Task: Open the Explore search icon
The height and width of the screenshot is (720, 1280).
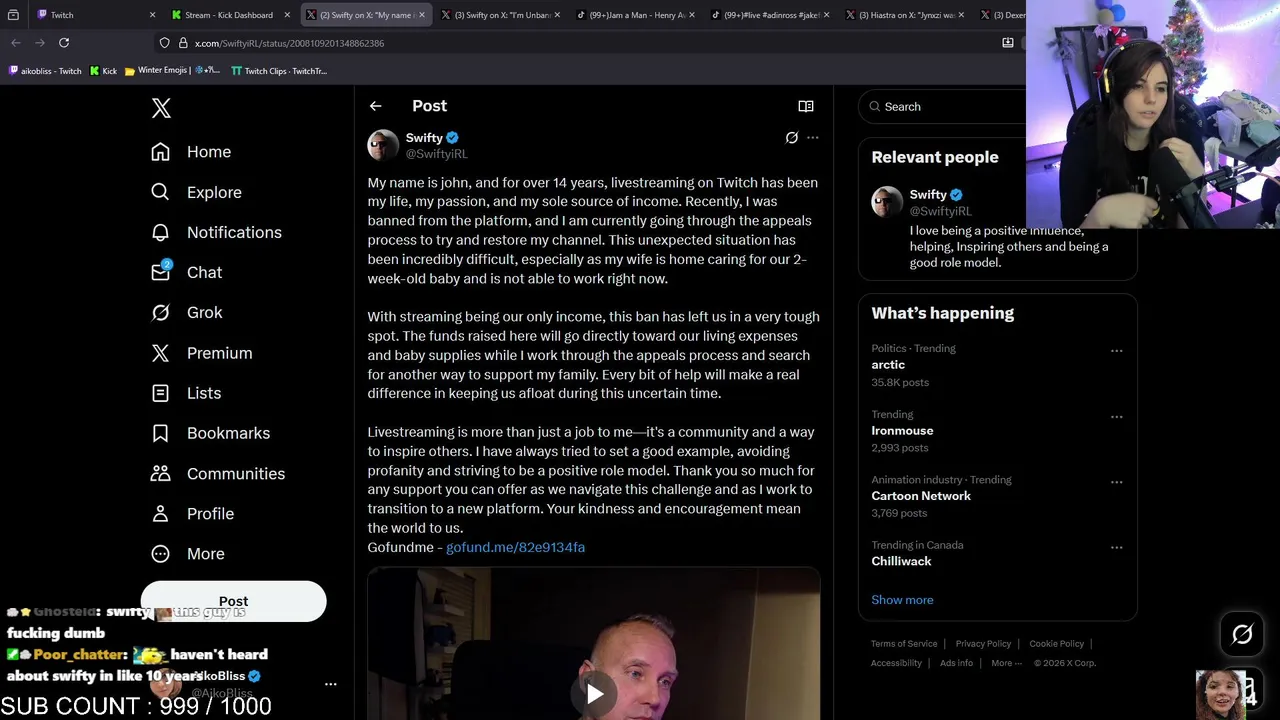Action: (x=160, y=192)
